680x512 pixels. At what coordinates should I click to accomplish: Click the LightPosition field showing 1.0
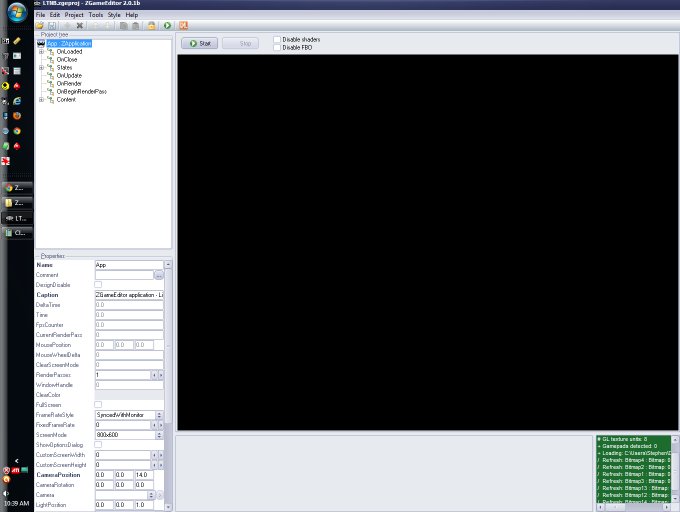coord(144,505)
